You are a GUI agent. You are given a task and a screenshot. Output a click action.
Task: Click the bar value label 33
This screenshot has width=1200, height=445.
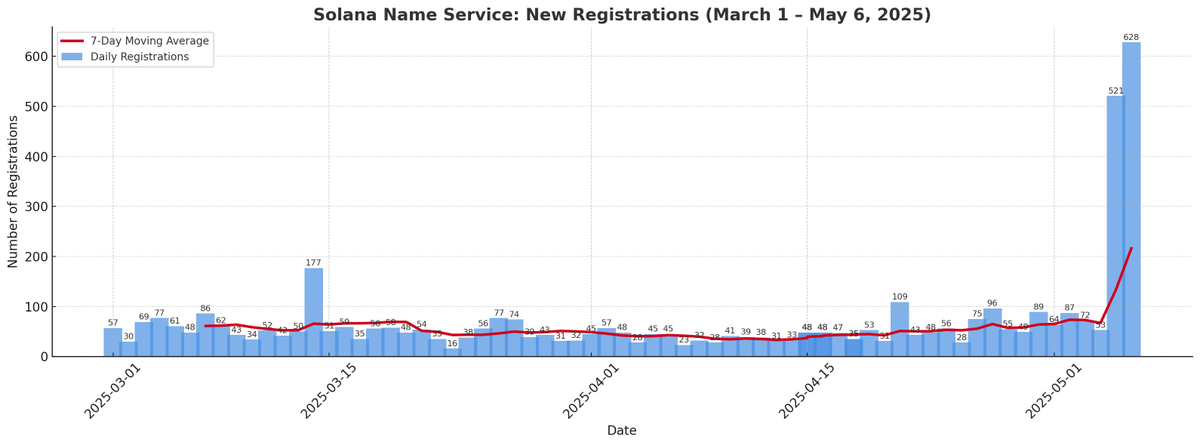pos(792,335)
